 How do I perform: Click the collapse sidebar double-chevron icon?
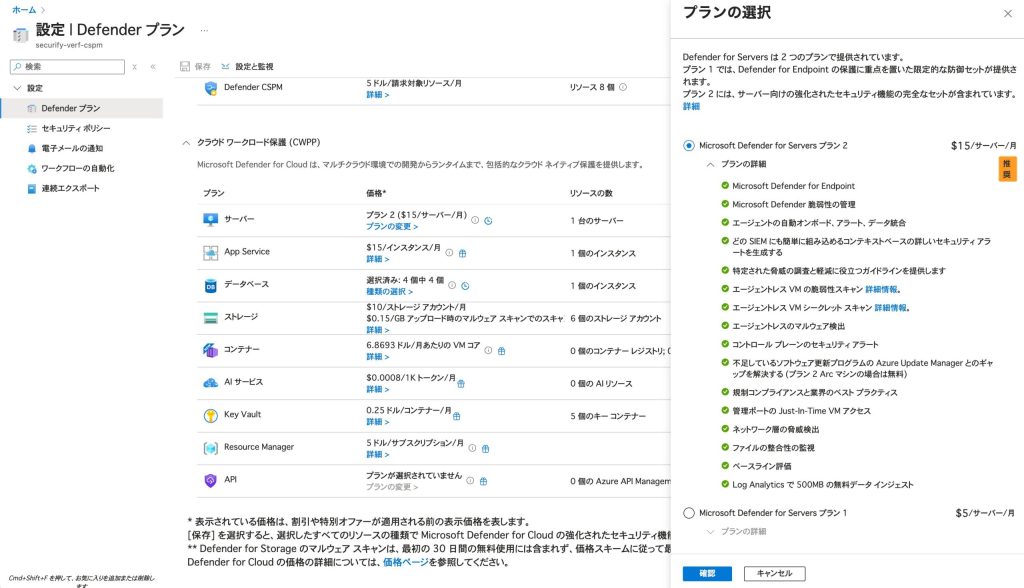click(153, 67)
